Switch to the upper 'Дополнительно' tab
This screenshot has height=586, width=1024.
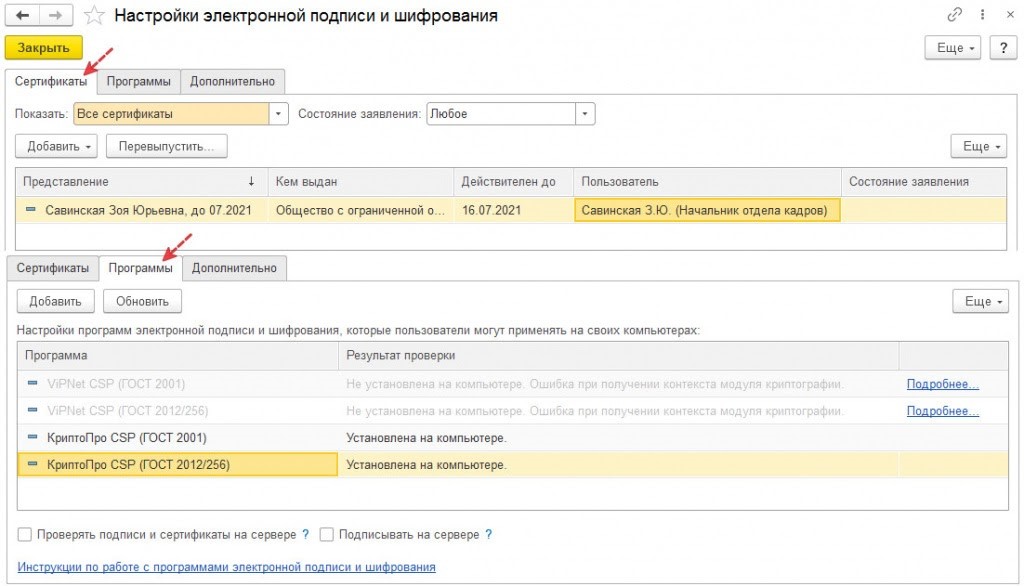233,81
